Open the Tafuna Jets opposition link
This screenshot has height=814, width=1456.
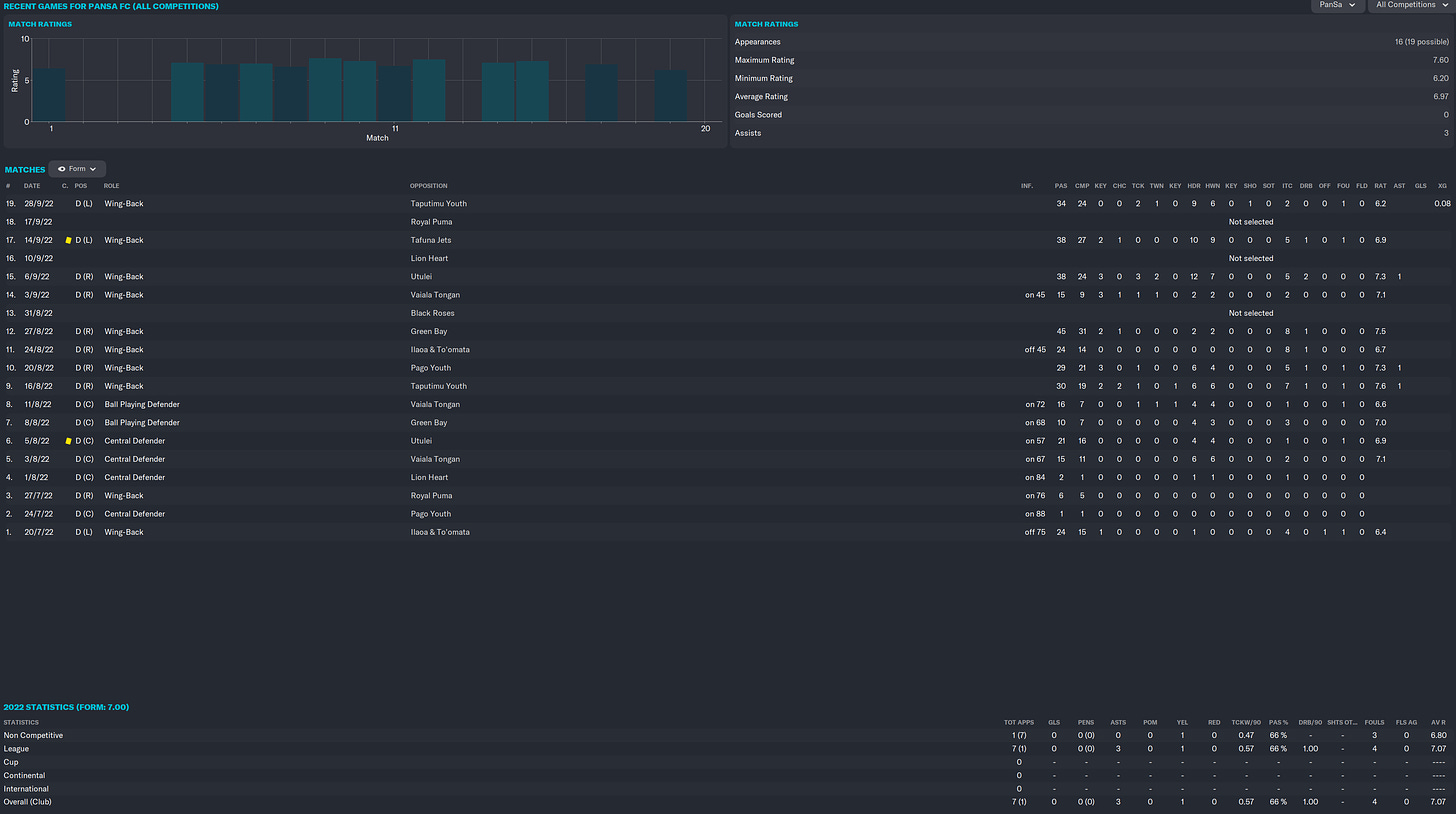tap(431, 240)
